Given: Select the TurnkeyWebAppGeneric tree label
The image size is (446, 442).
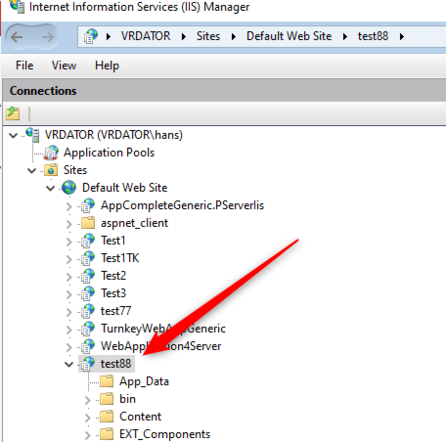Looking at the screenshot, I should click(163, 329).
